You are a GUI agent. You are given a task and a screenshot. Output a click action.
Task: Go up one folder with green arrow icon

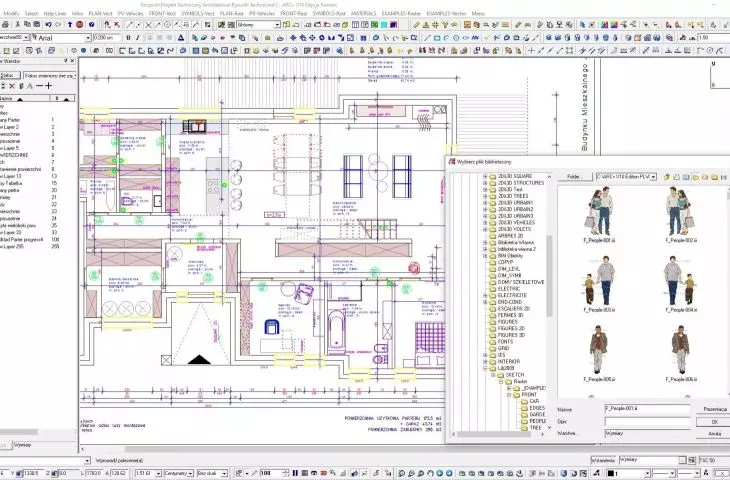667,177
